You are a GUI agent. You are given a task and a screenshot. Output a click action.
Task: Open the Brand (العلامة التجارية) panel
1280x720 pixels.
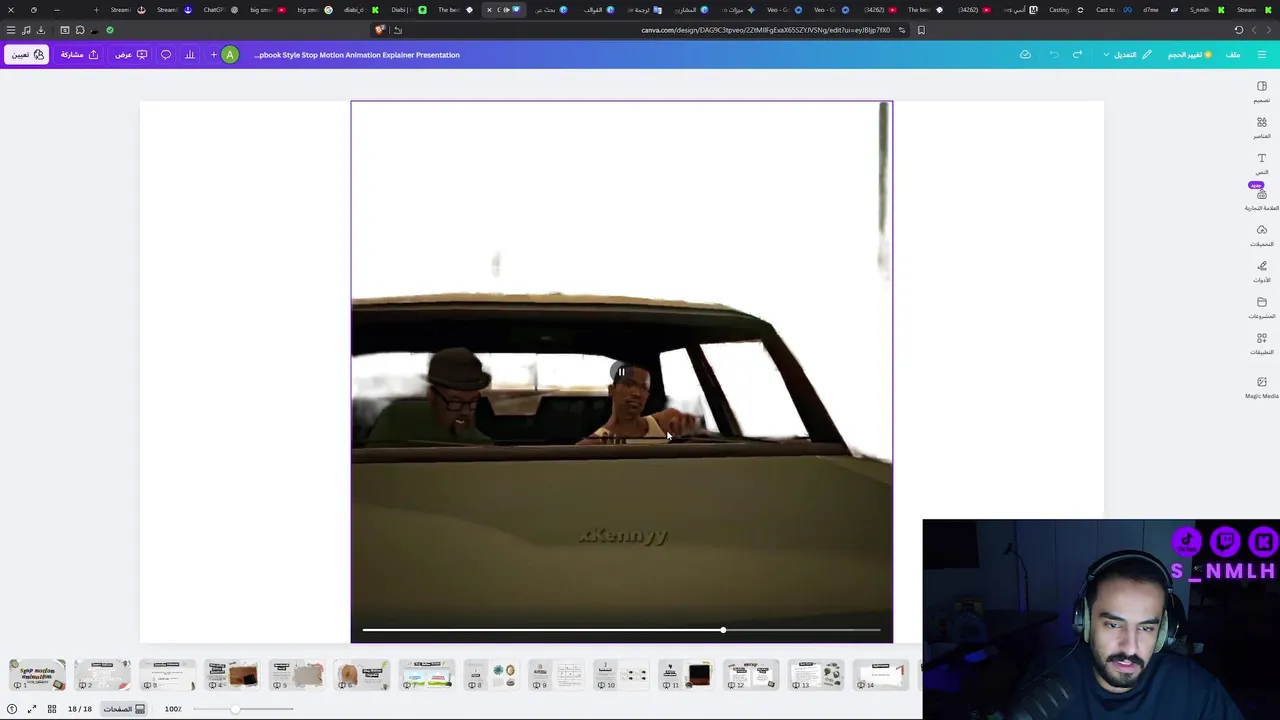[1261, 200]
